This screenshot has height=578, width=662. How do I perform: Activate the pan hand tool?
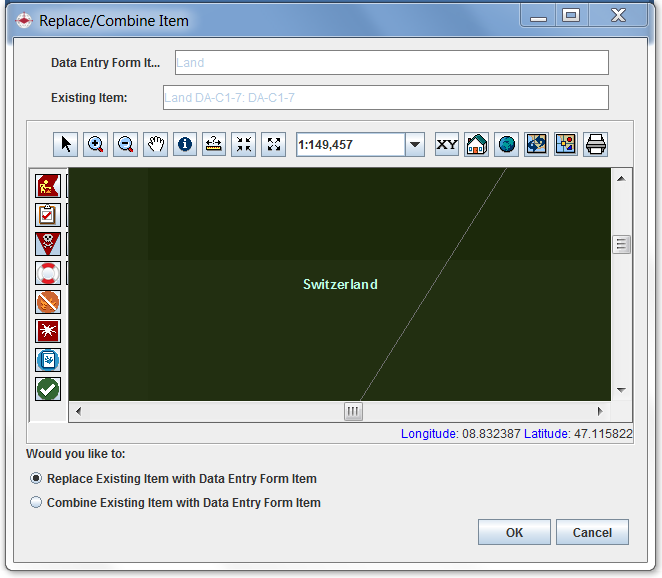click(155, 144)
